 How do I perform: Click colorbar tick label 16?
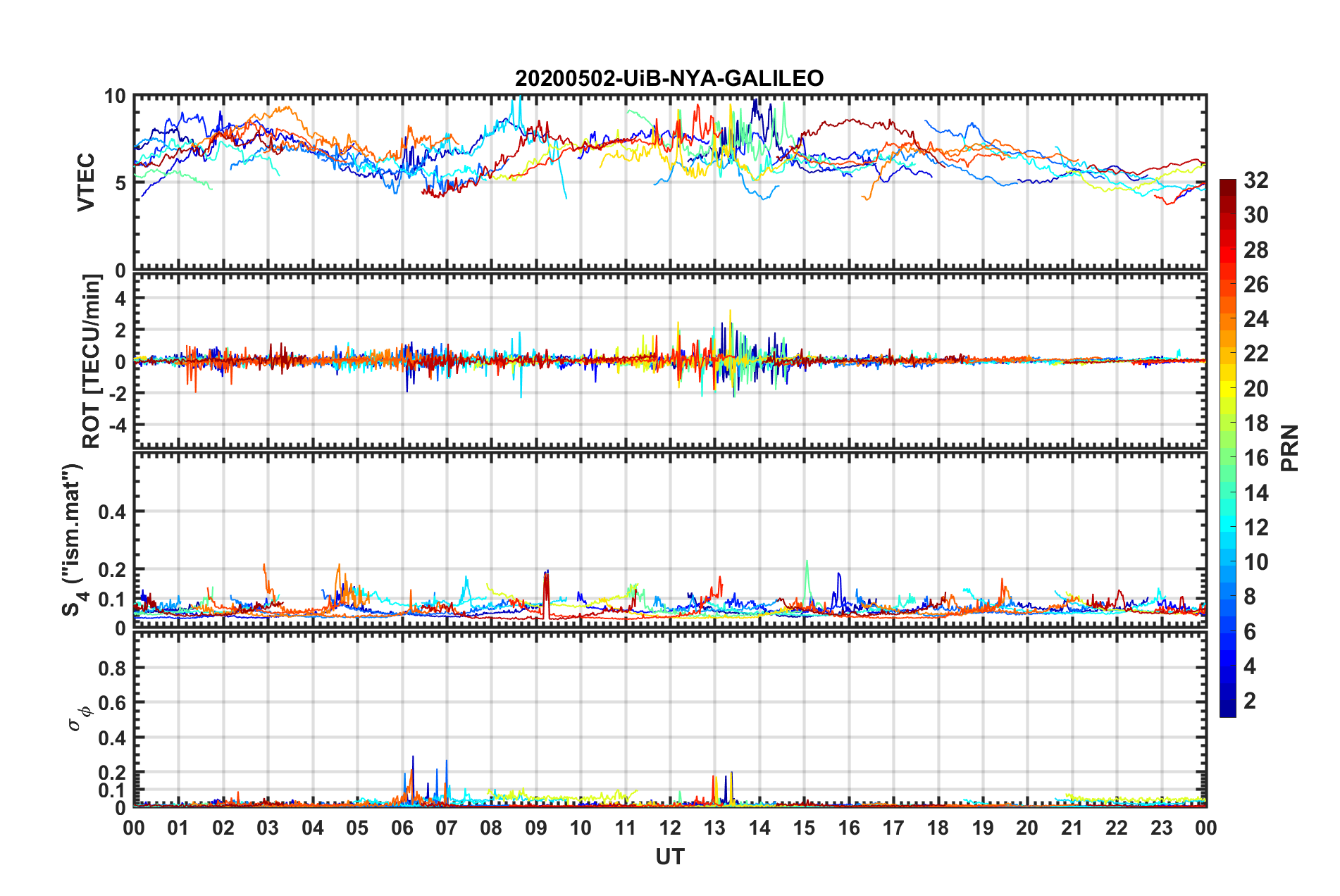coord(1255,458)
